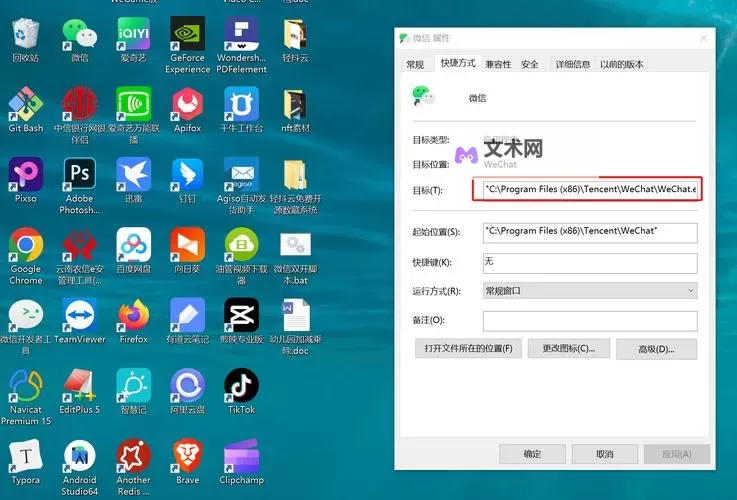Open 油管视频下载器 shortcut

[x=241, y=245]
